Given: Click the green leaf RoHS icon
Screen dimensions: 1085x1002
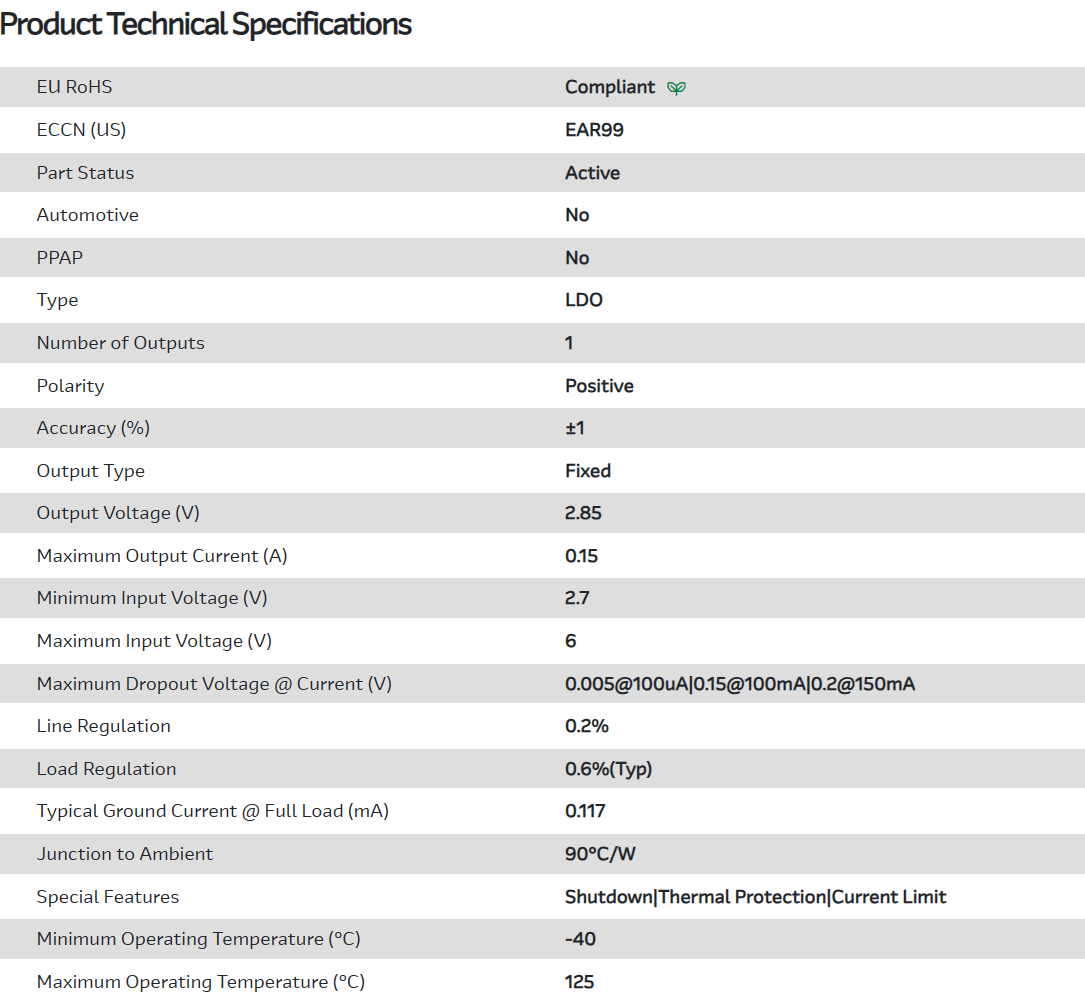Looking at the screenshot, I should coord(677,88).
